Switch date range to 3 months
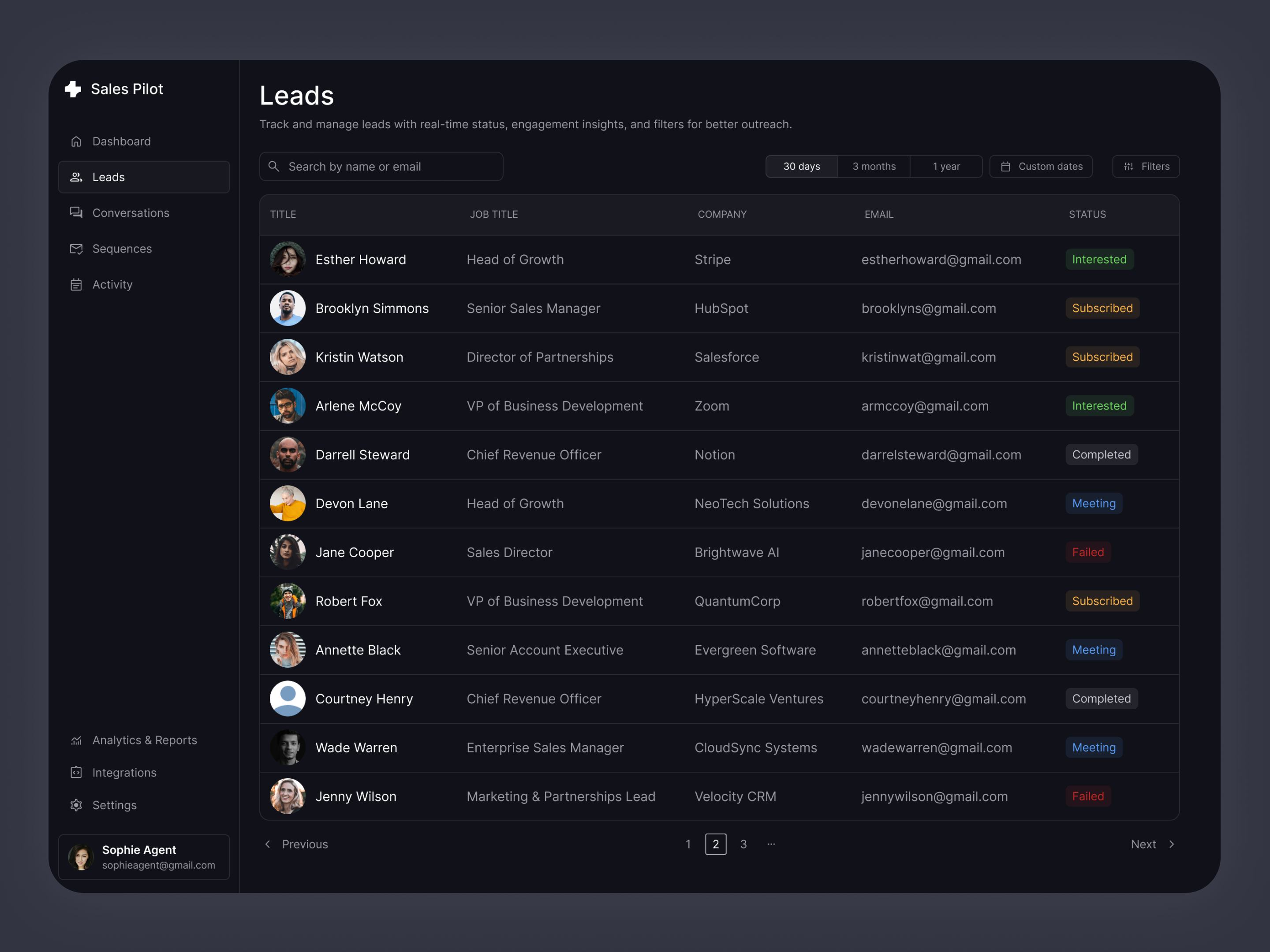The image size is (1270, 952). [x=874, y=167]
